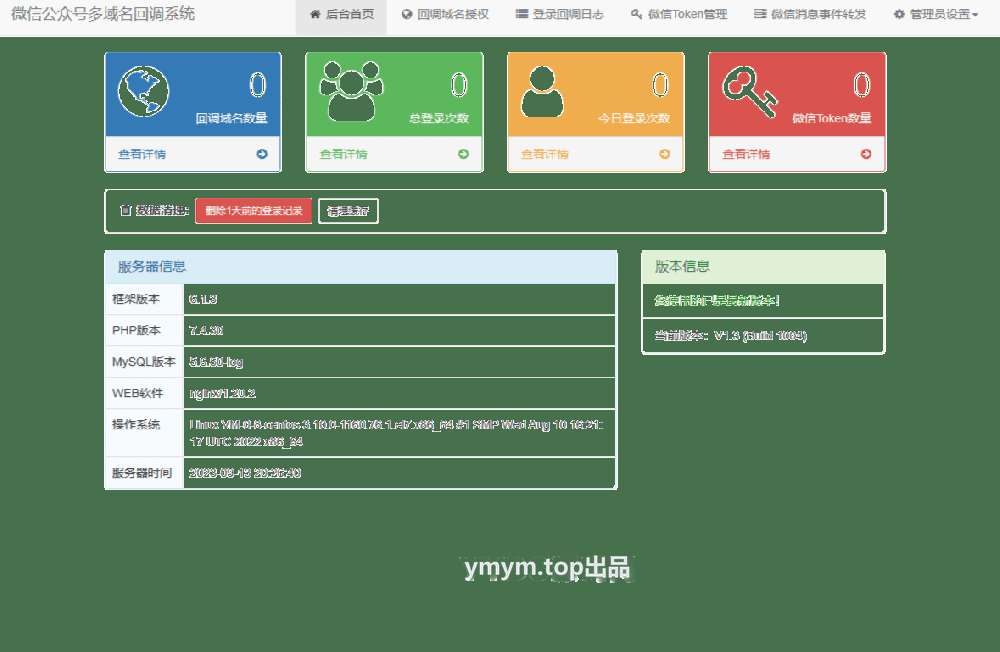Click the 0 count on the red card
The image size is (1000, 652).
point(862,85)
